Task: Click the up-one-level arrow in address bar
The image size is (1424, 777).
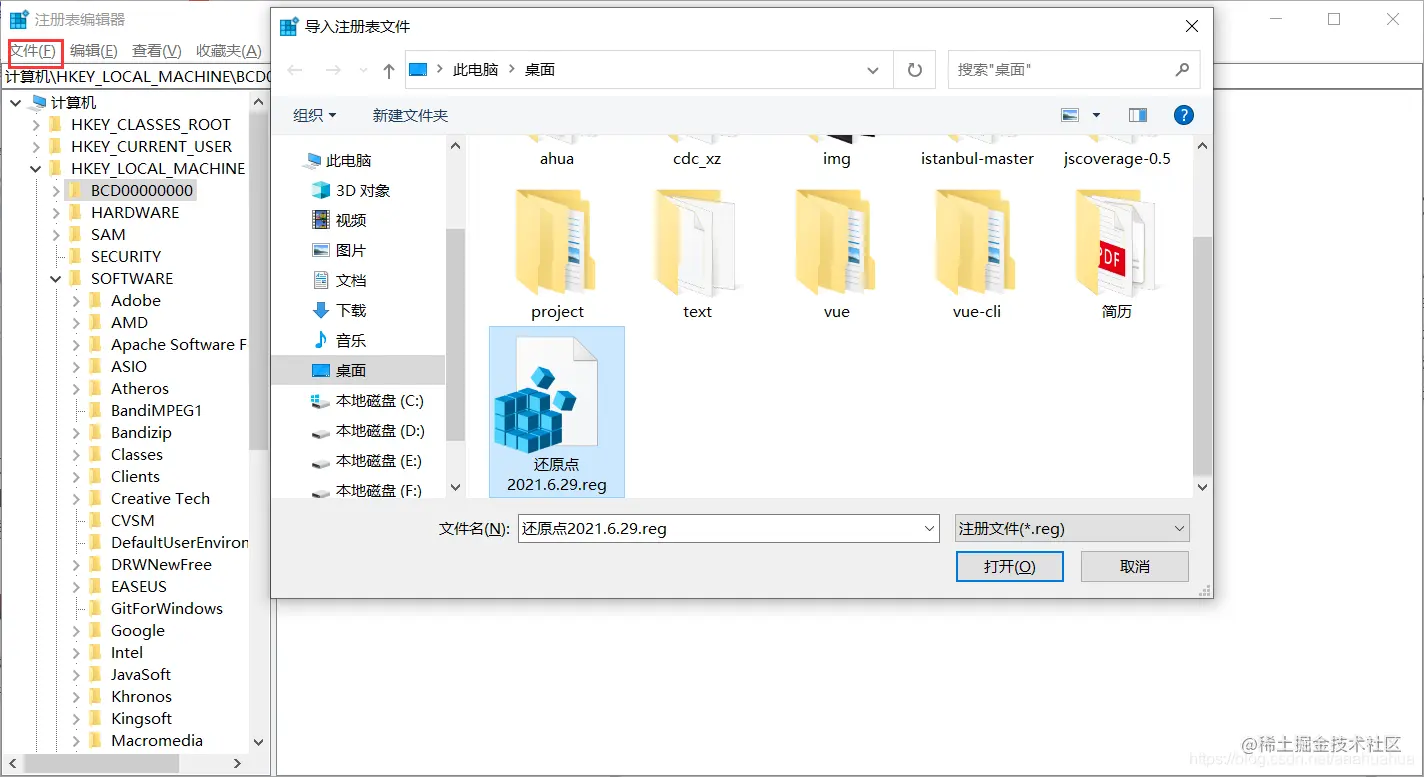Action: coord(389,69)
